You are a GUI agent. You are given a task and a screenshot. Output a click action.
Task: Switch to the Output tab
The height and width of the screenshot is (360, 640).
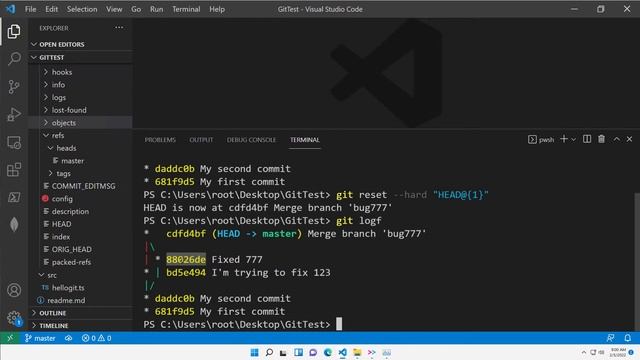(201, 140)
